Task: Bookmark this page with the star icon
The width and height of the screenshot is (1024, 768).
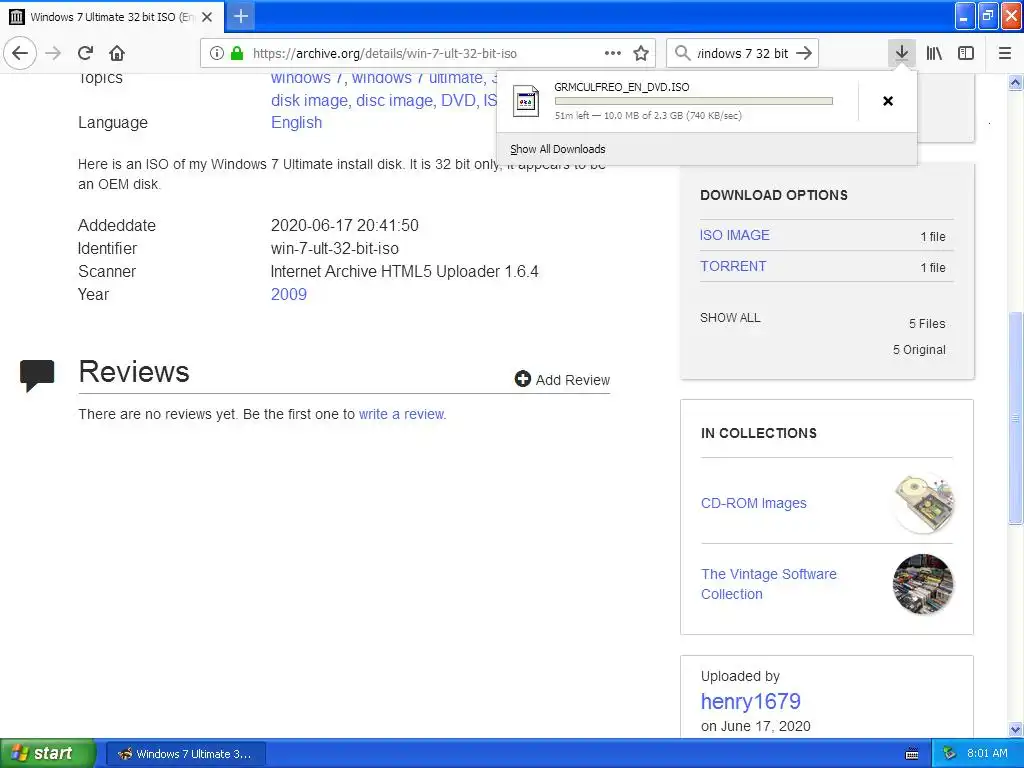Action: click(641, 53)
